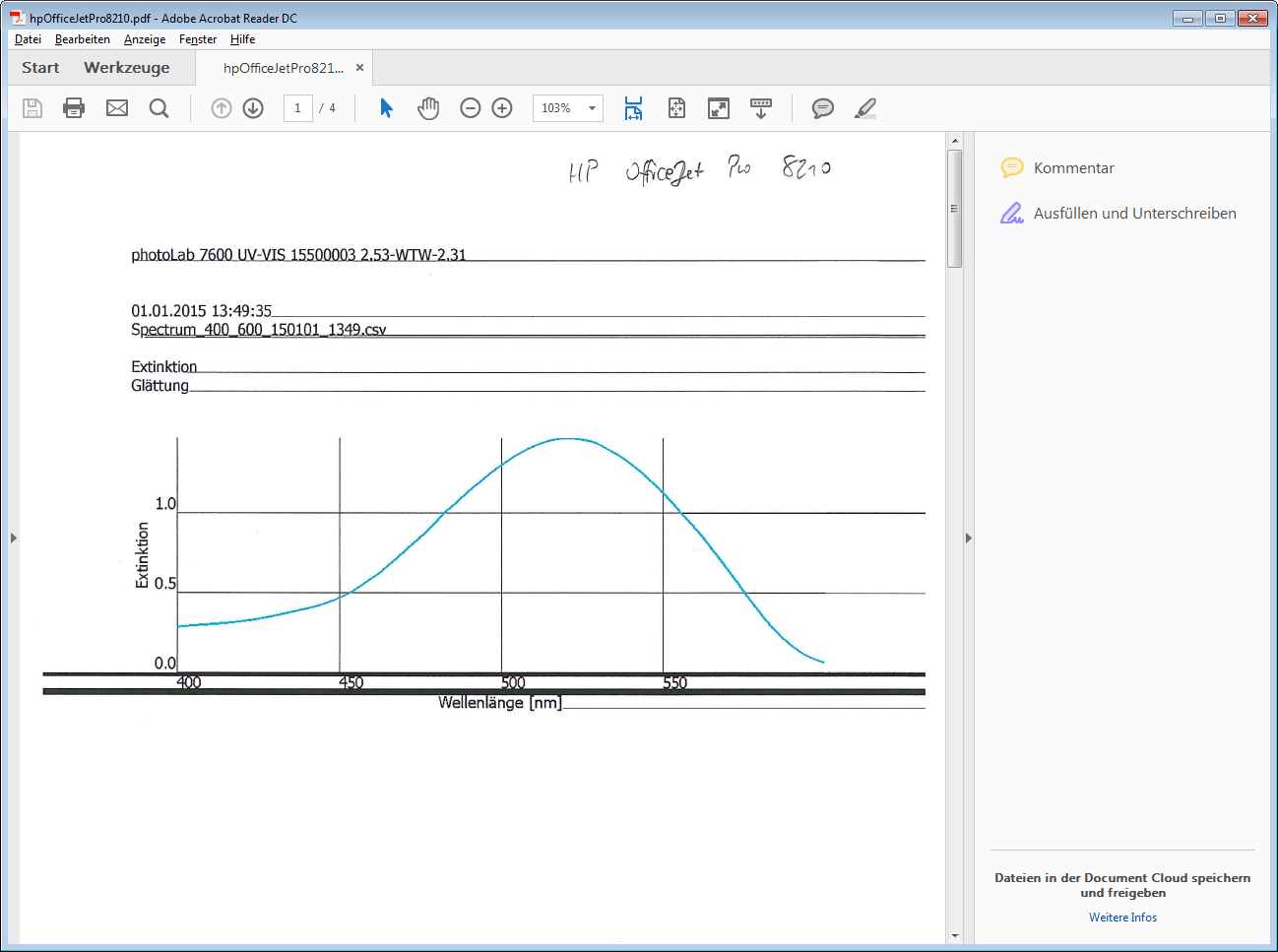
Task: Click the vertical scrollbar thumb
Action: click(x=954, y=209)
